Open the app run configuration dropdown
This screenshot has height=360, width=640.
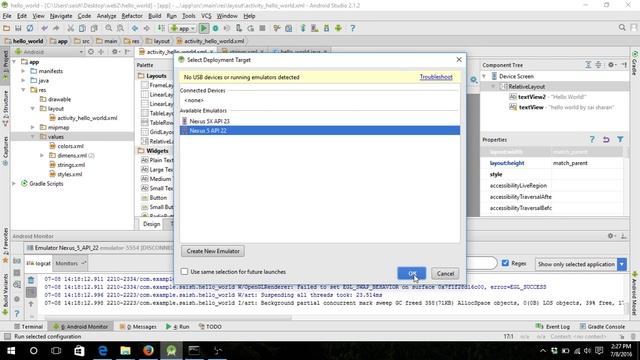click(x=183, y=28)
